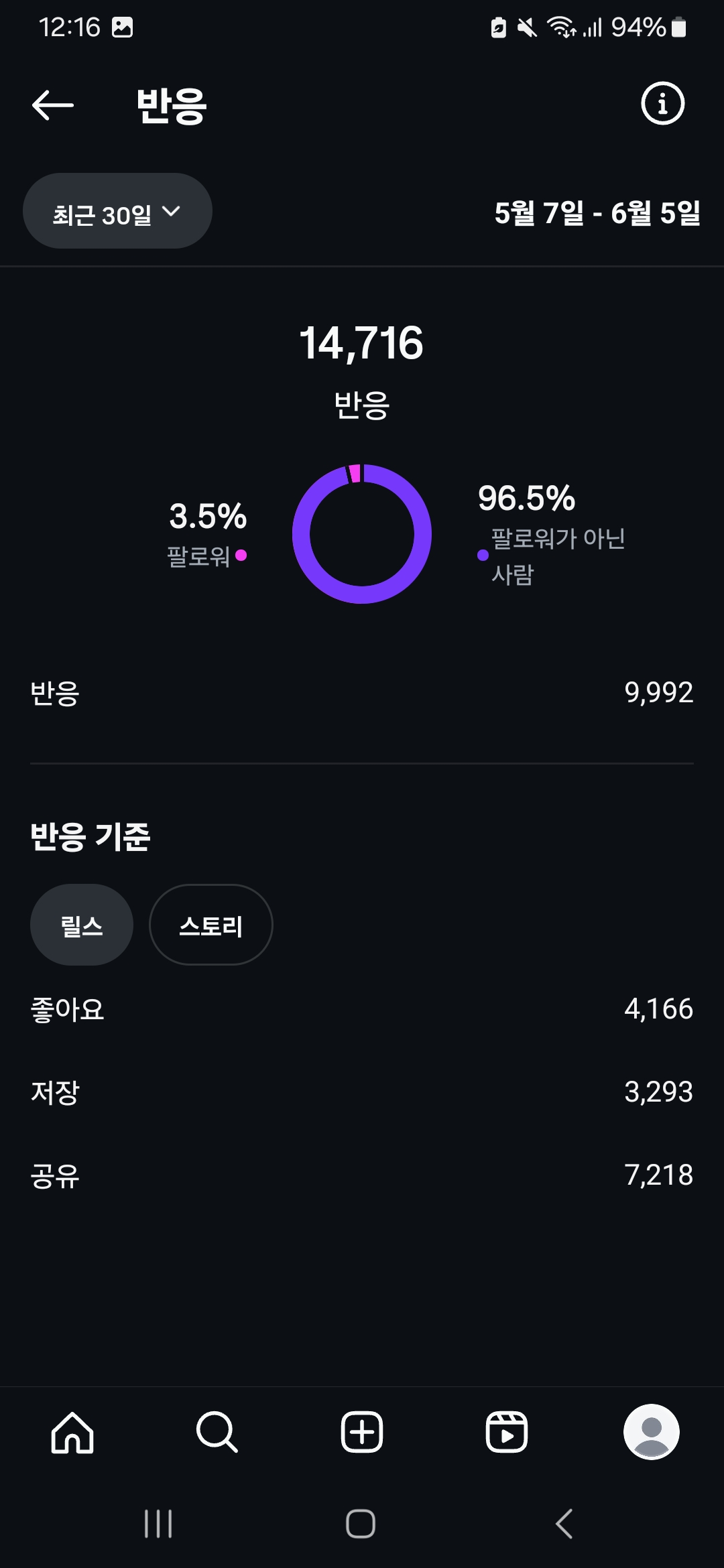Open the Reels tab icon
Screen dimensions: 724x1568
[x=507, y=1432]
